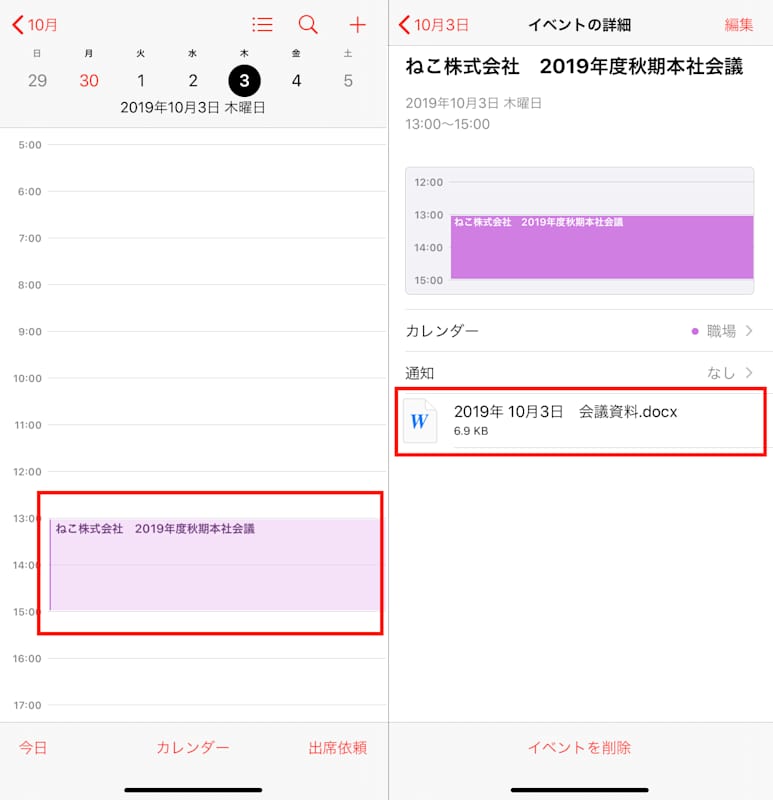Open the カレンダー list at bottom
Screen dimensions: 773x800
[193, 748]
